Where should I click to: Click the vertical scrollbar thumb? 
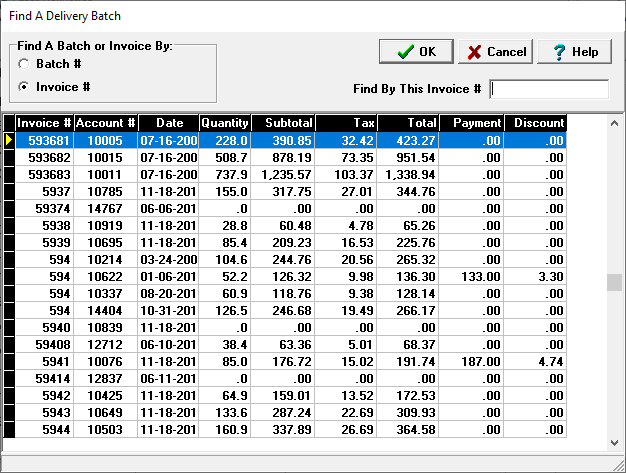(x=614, y=283)
